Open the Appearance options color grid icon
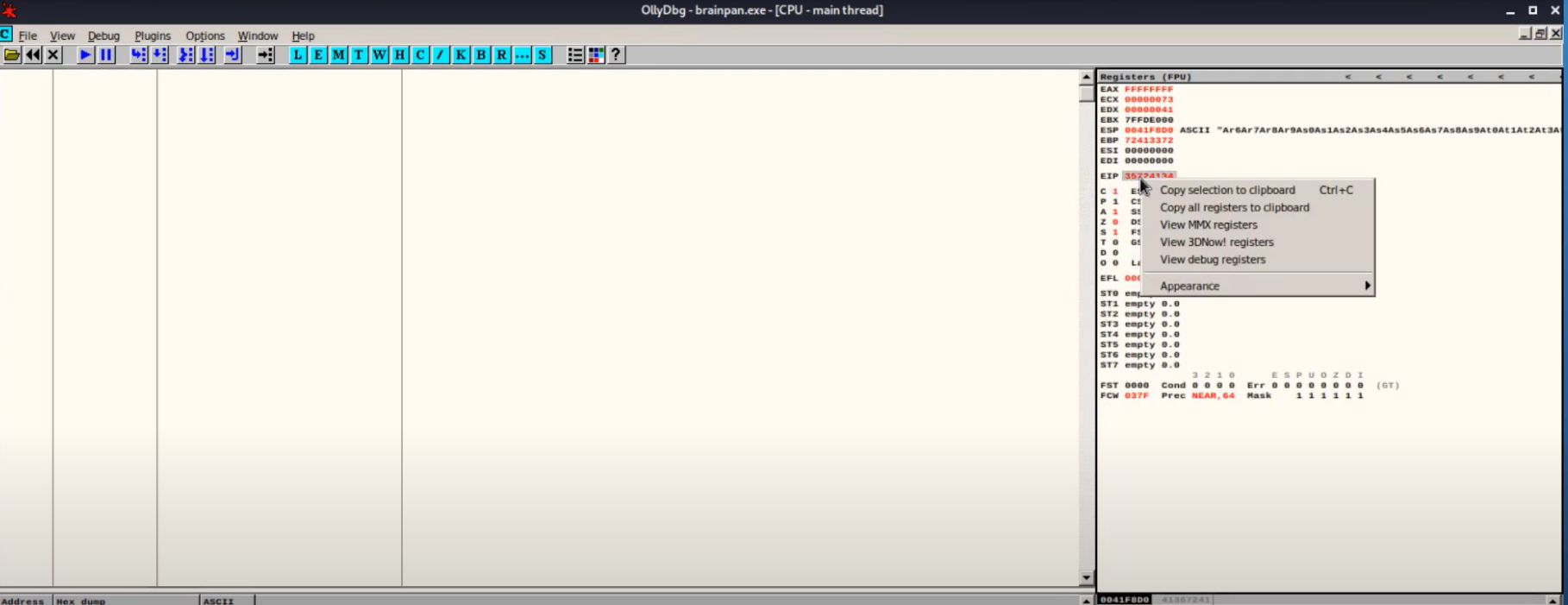This screenshot has width=1568, height=605. click(596, 55)
